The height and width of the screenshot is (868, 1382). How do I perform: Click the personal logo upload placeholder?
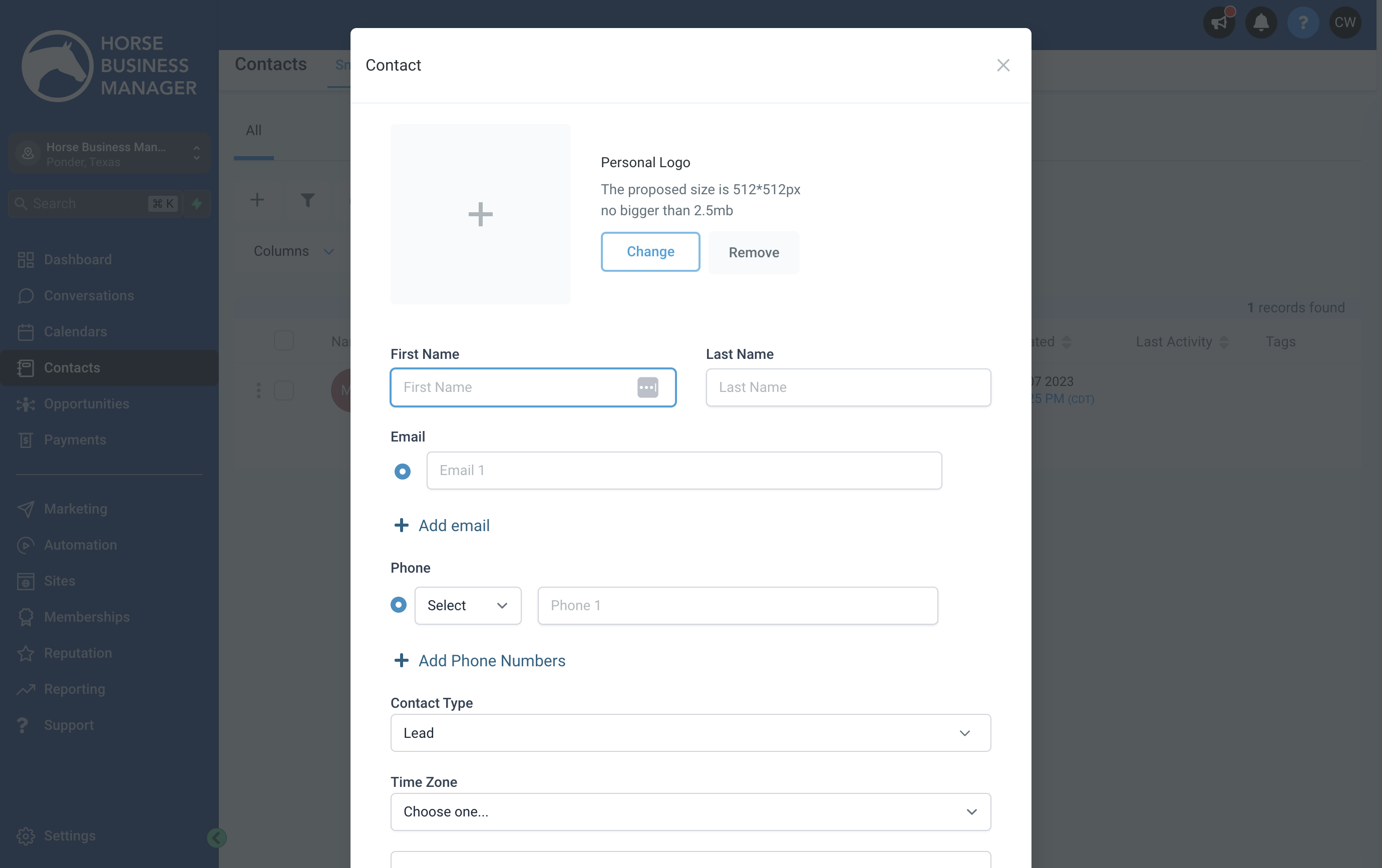pyautogui.click(x=480, y=214)
